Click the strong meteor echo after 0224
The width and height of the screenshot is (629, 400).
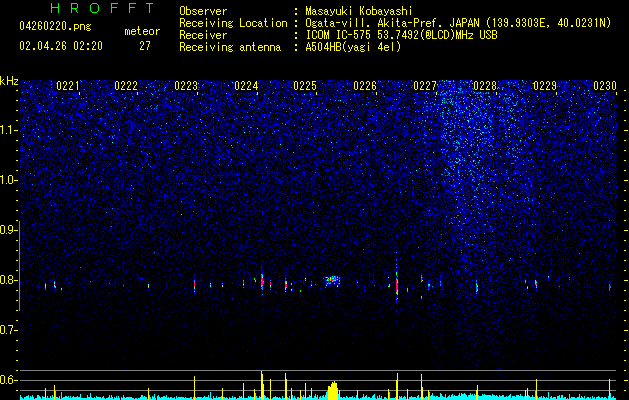coord(262,280)
